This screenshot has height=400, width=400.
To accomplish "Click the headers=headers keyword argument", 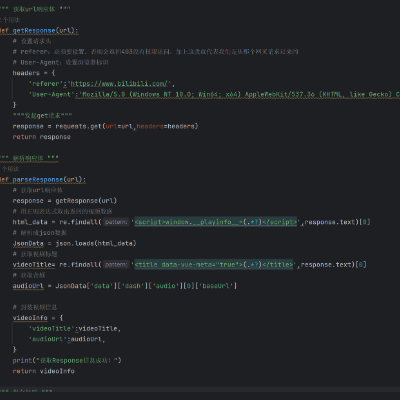I will 166,126.
